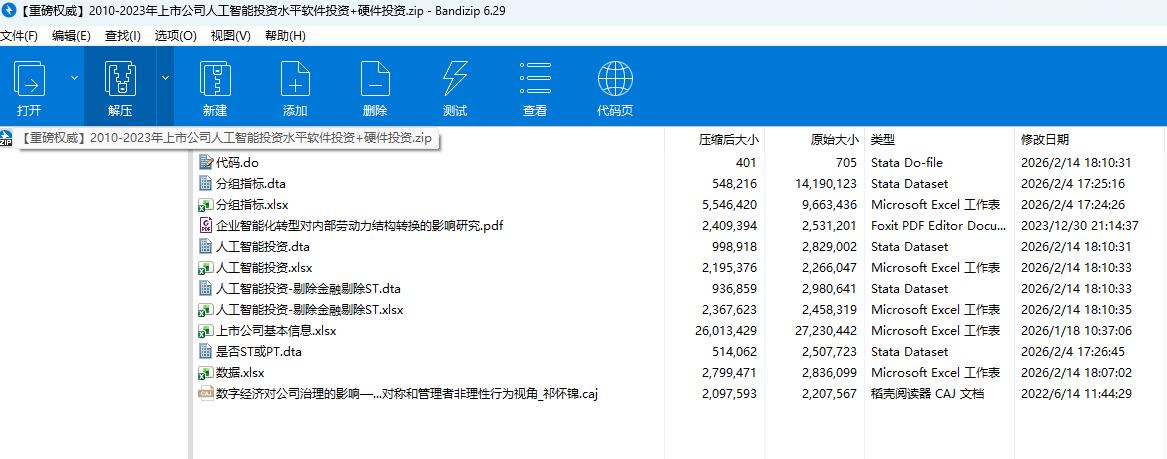
Task: Select the 数字经济对公司治理的影响 .caj file
Action: point(407,394)
